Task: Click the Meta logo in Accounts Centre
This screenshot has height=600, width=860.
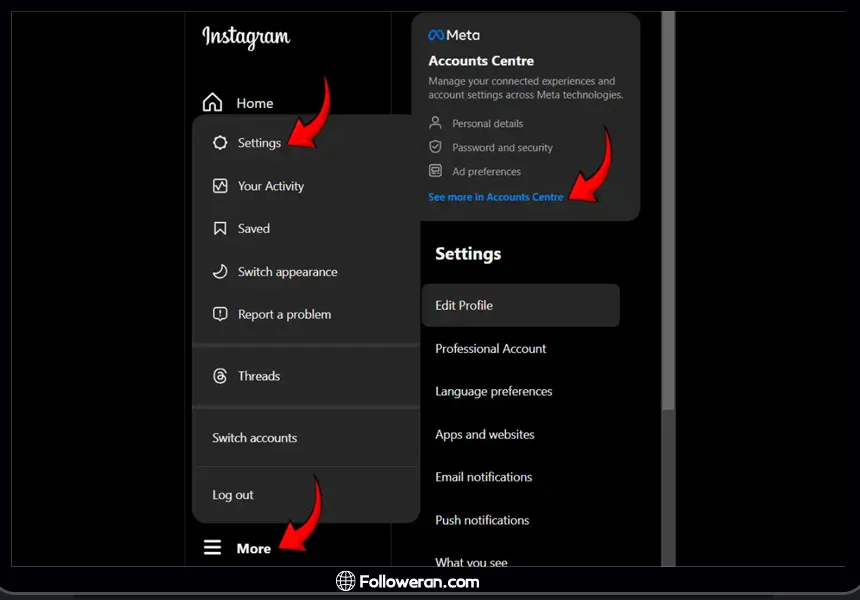Action: pos(454,35)
